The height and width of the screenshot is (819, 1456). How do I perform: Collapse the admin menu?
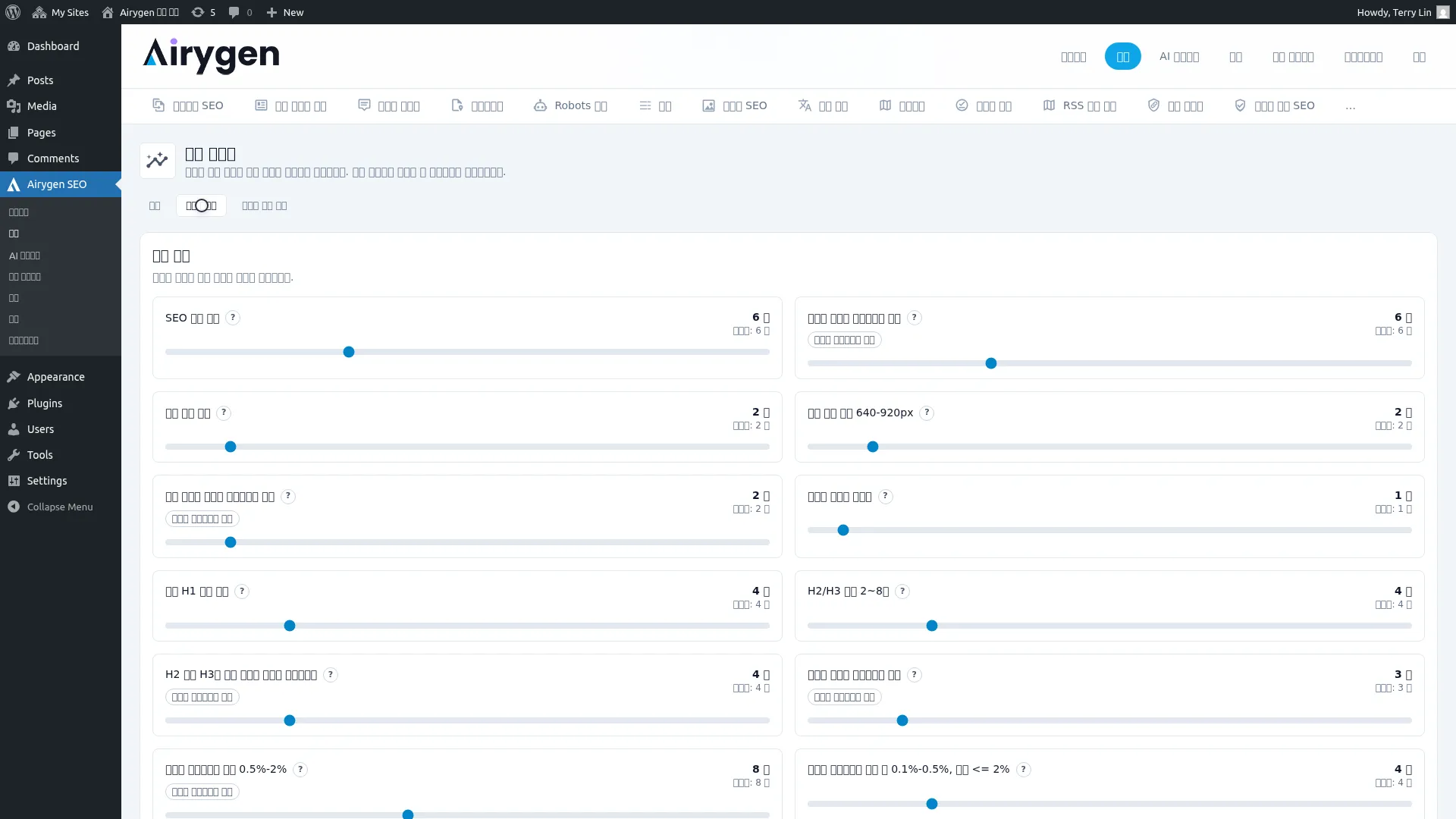click(x=61, y=507)
